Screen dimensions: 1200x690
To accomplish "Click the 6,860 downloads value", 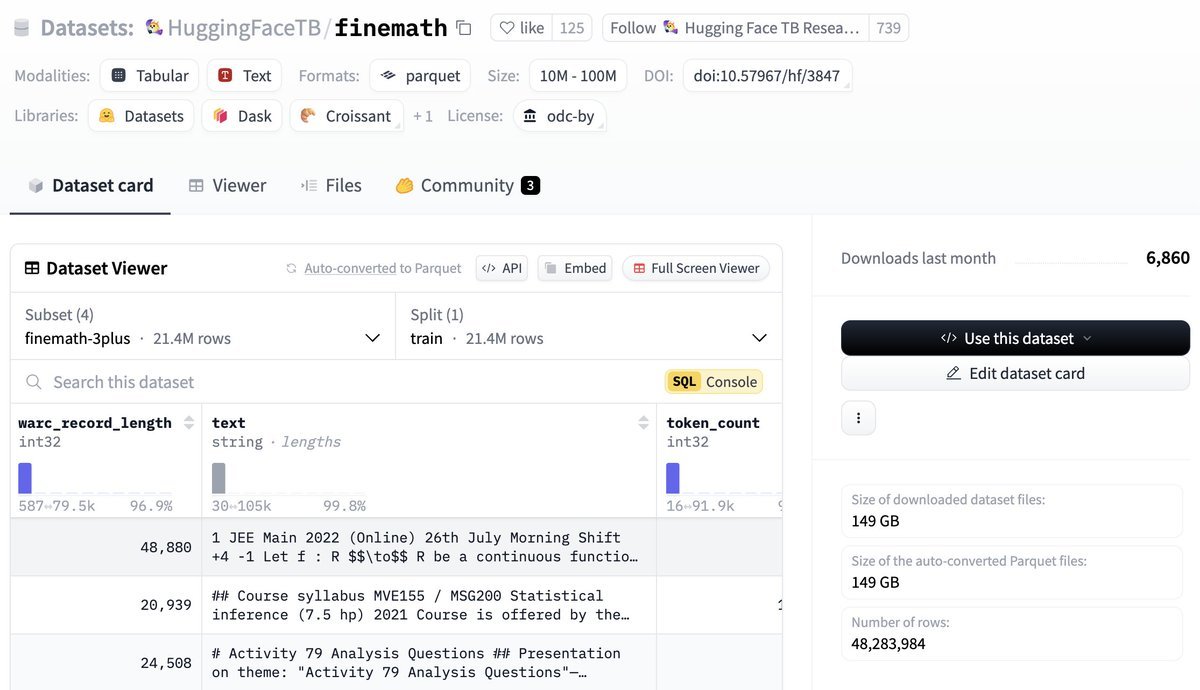I will point(1167,258).
